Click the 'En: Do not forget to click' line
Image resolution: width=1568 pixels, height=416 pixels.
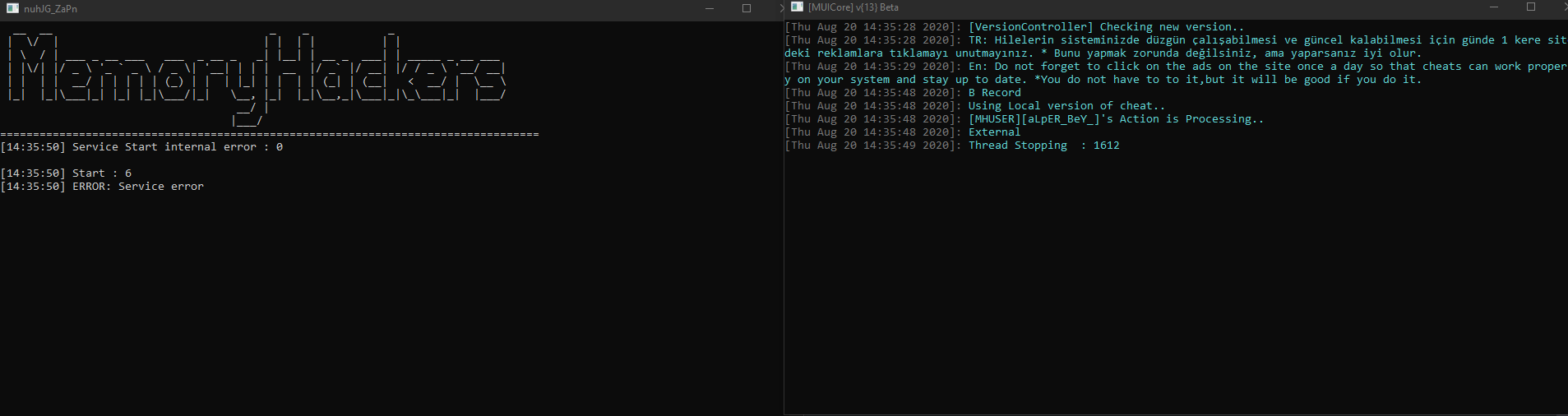point(1176,67)
